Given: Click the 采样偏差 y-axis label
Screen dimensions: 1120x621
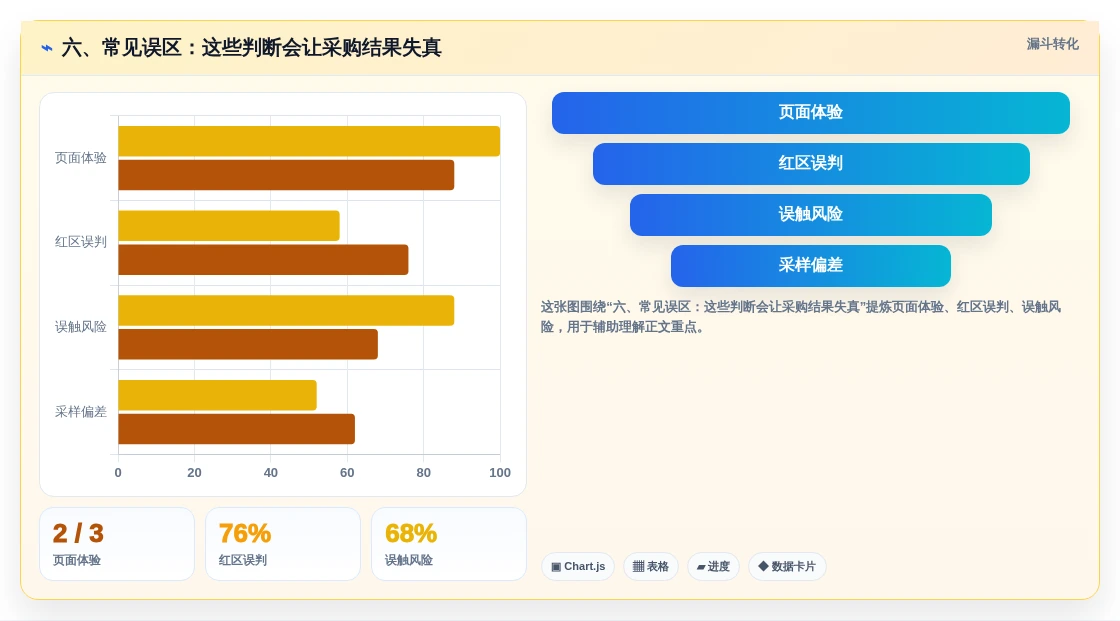Looking at the screenshot, I should (81, 412).
